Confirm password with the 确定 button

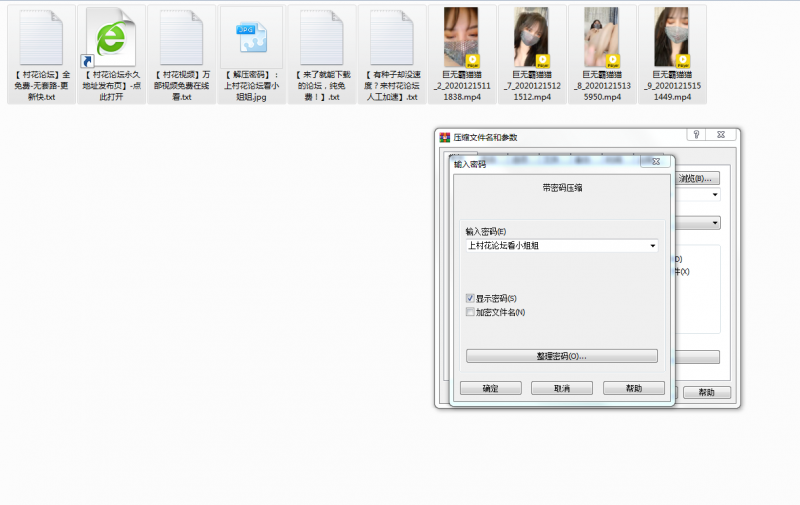(490, 388)
